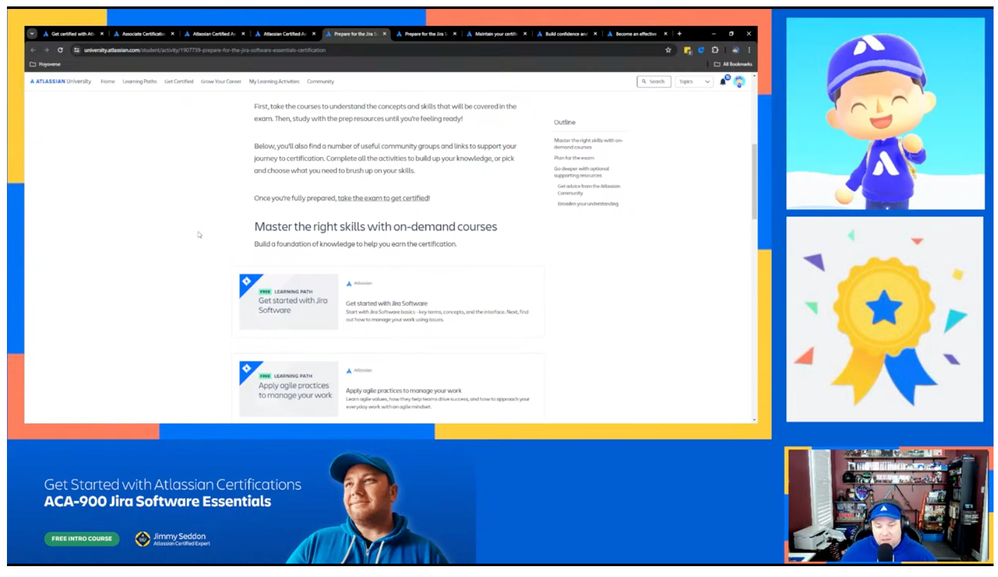Click the Atlassian University logo

59,82
